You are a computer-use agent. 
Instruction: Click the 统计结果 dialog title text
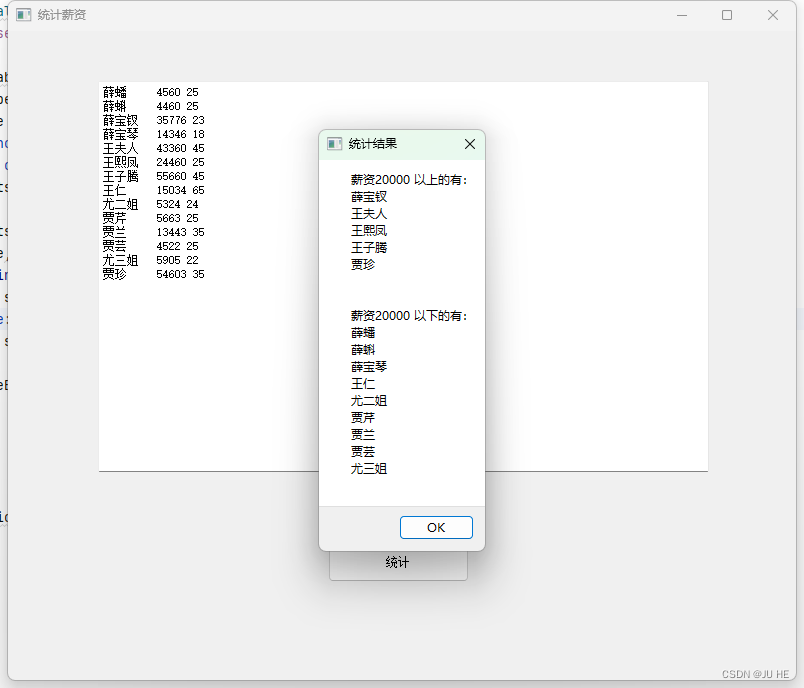(x=373, y=144)
